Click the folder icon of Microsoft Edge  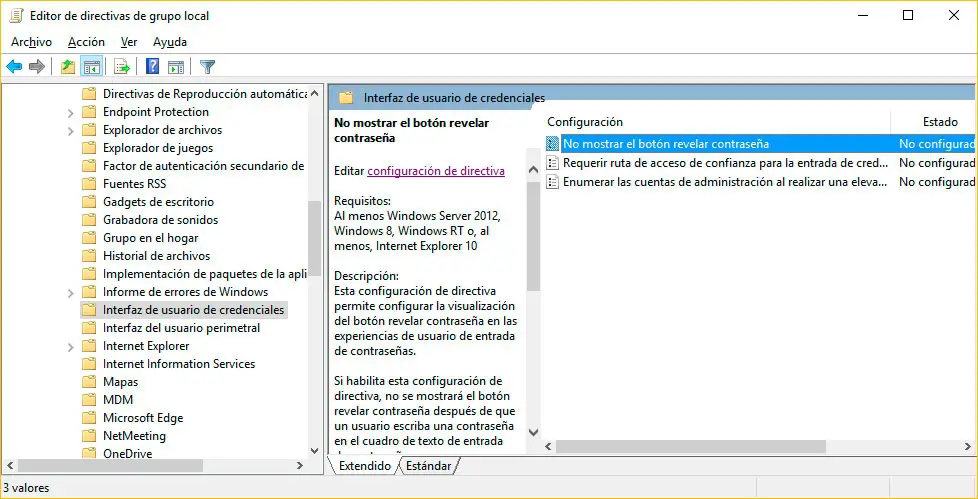pos(90,418)
